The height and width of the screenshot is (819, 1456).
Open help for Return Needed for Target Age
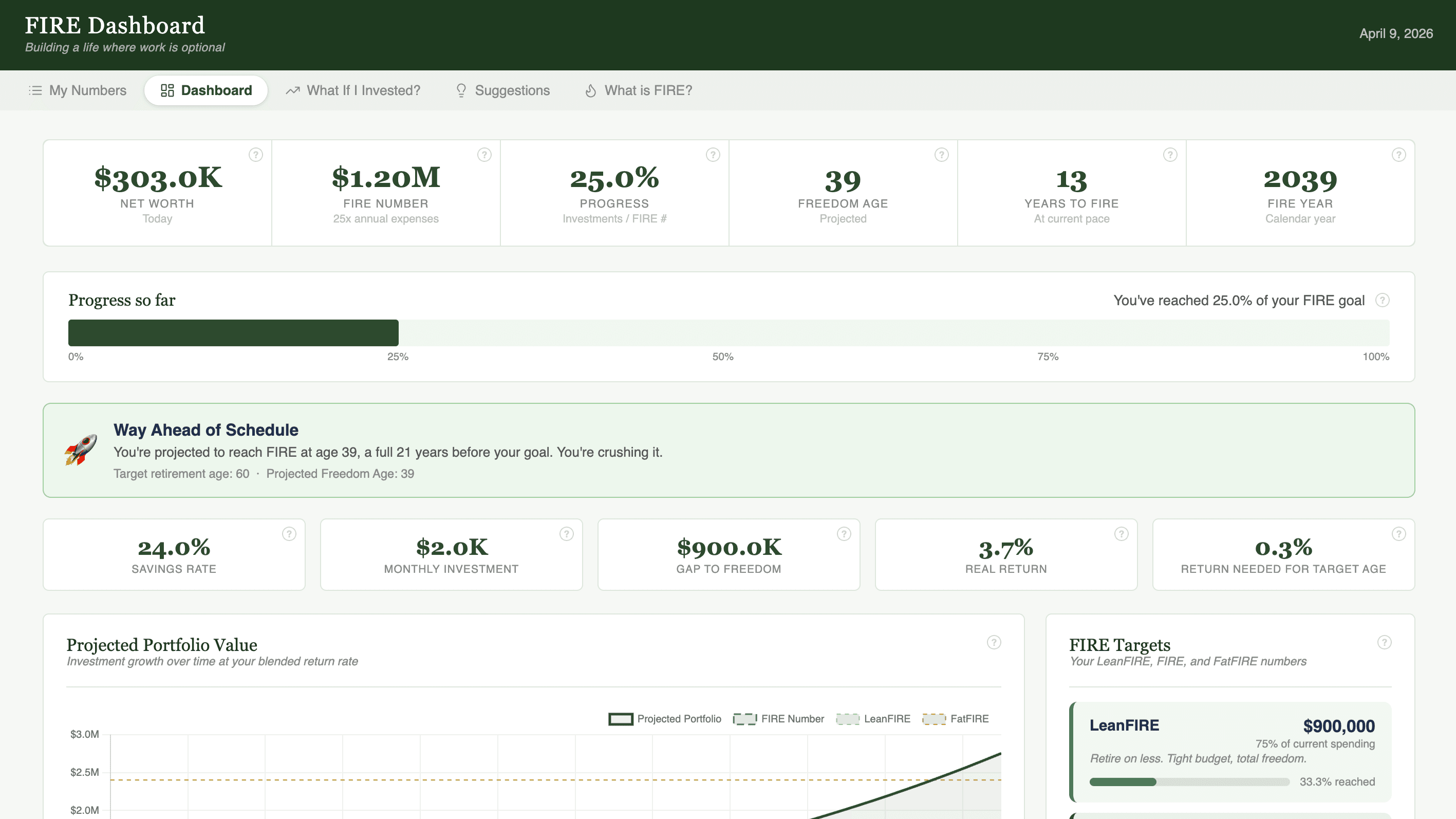tap(1399, 534)
